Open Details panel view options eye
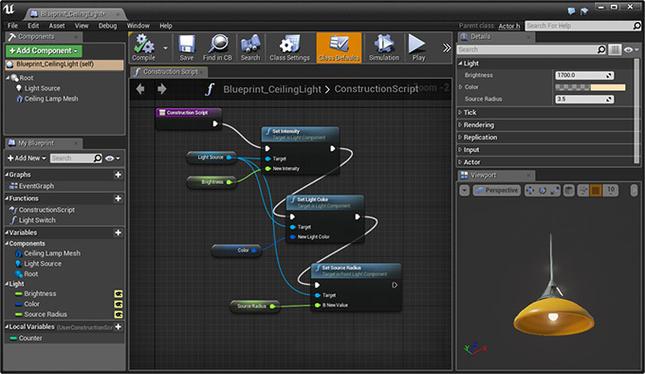645x374 pixels. tap(631, 50)
